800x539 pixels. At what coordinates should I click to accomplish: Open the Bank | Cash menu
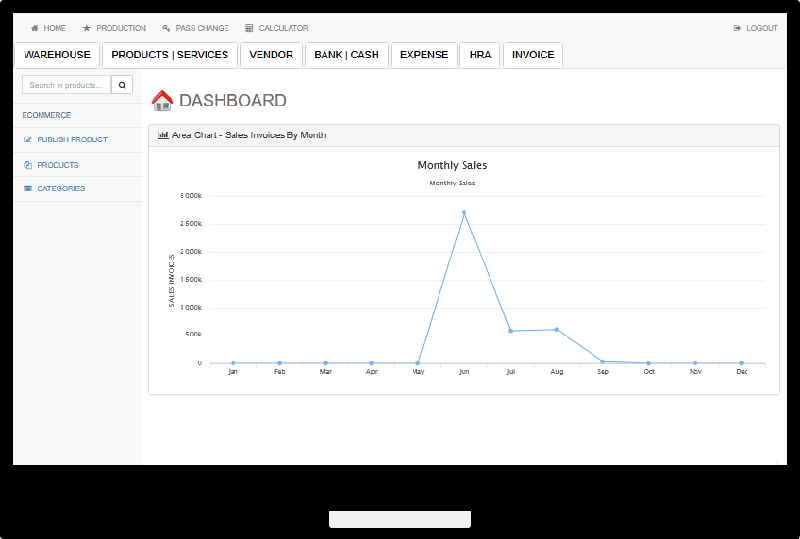346,55
